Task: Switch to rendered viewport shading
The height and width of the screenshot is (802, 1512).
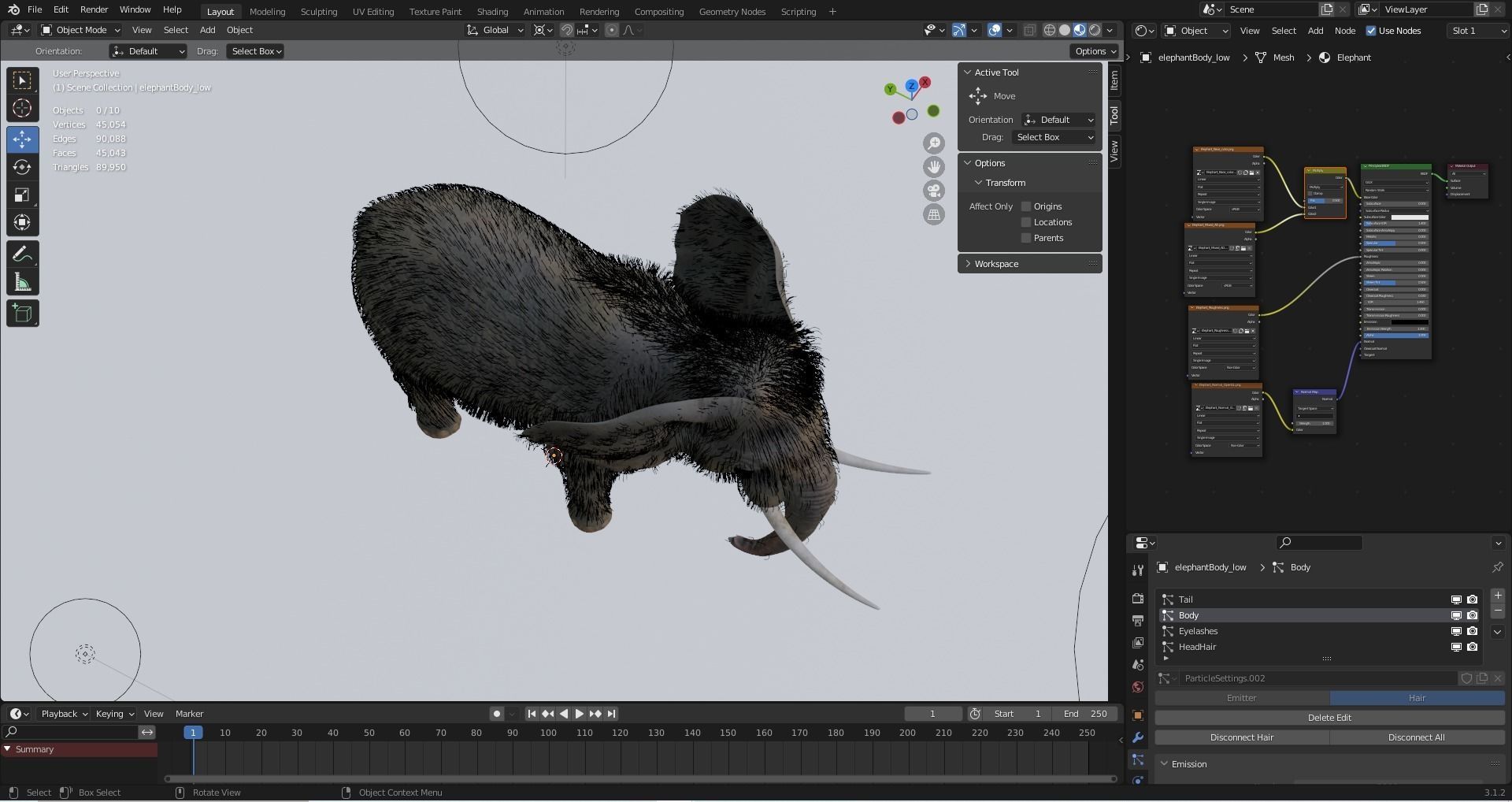Action: tap(1095, 30)
